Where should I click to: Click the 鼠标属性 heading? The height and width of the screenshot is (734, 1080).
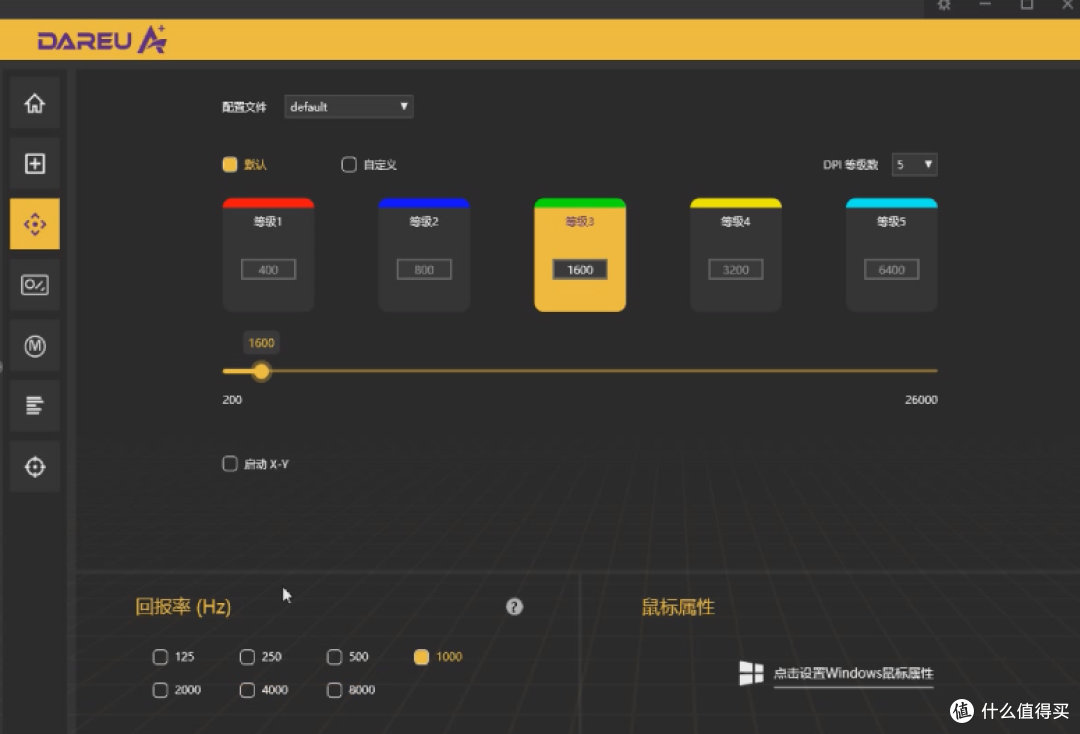click(x=678, y=607)
